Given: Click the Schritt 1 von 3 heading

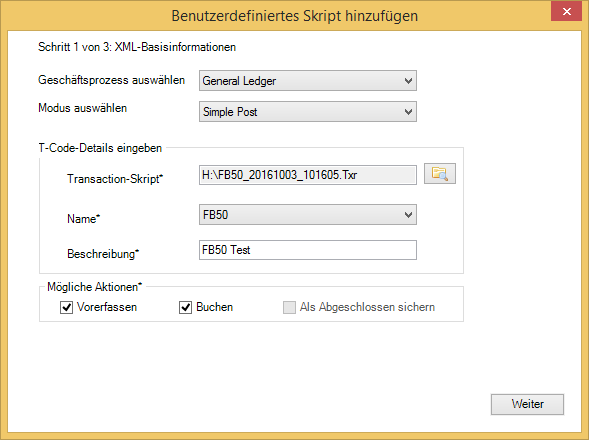Looking at the screenshot, I should pyautogui.click(x=137, y=47).
